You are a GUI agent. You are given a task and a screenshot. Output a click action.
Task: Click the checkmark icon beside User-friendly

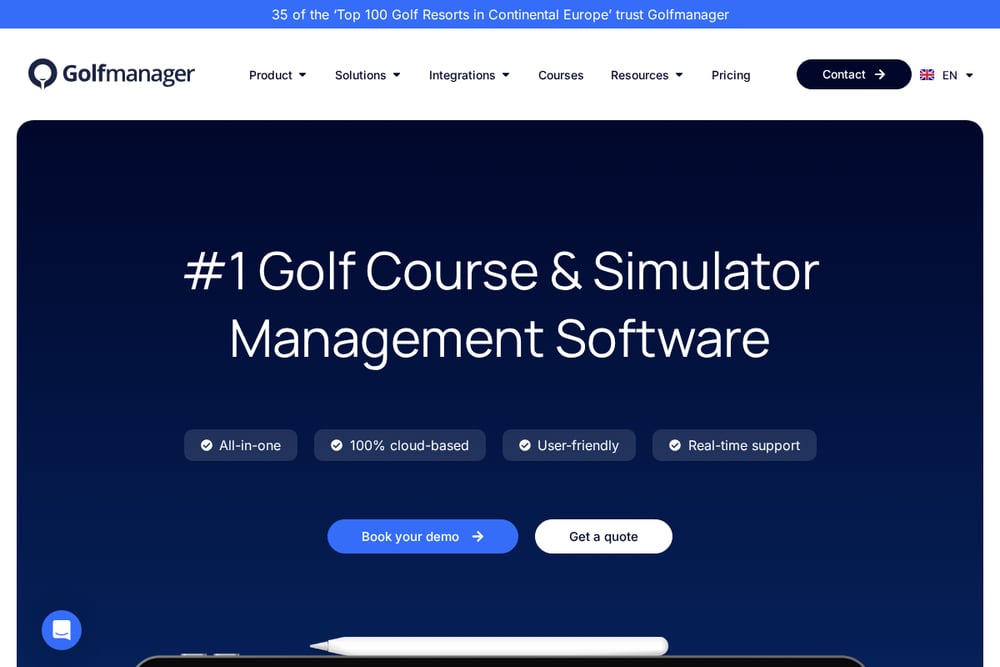pyautogui.click(x=524, y=445)
